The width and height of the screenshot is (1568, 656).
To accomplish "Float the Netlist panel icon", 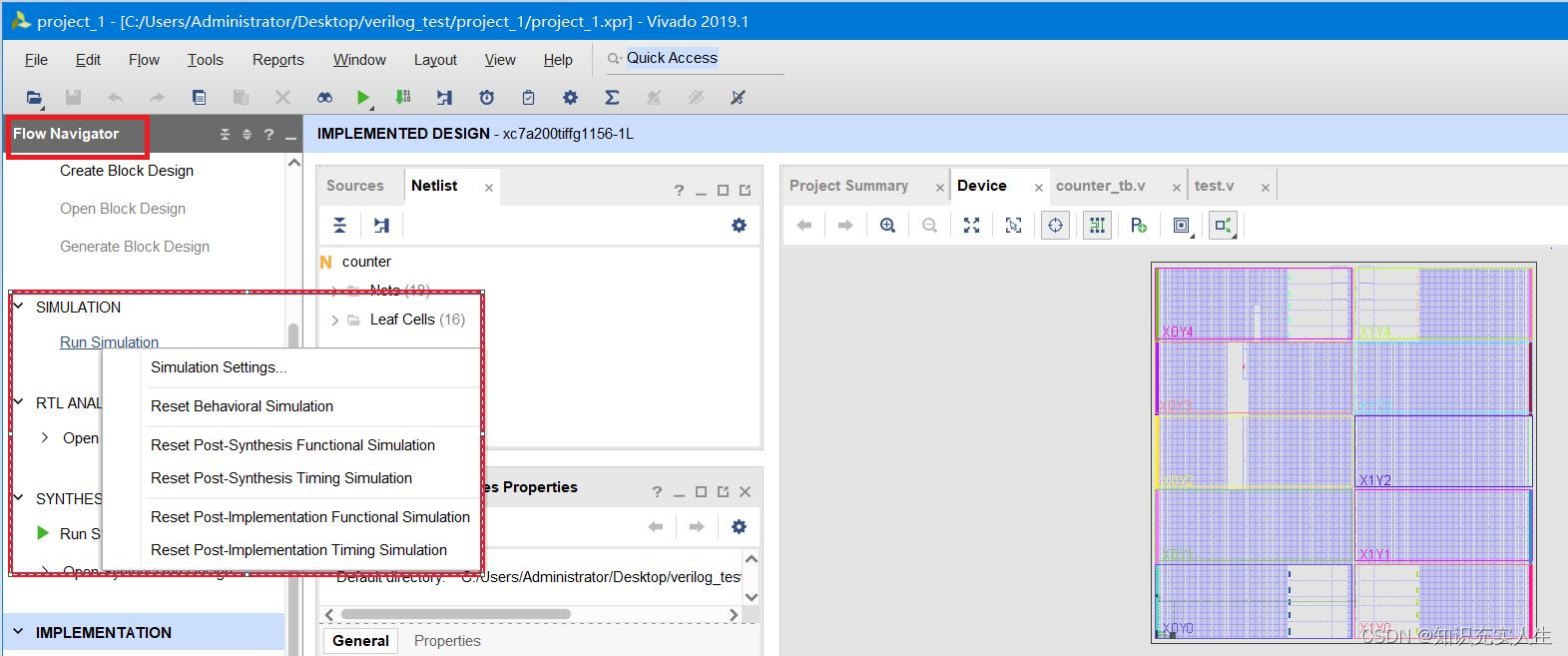I will pos(745,190).
